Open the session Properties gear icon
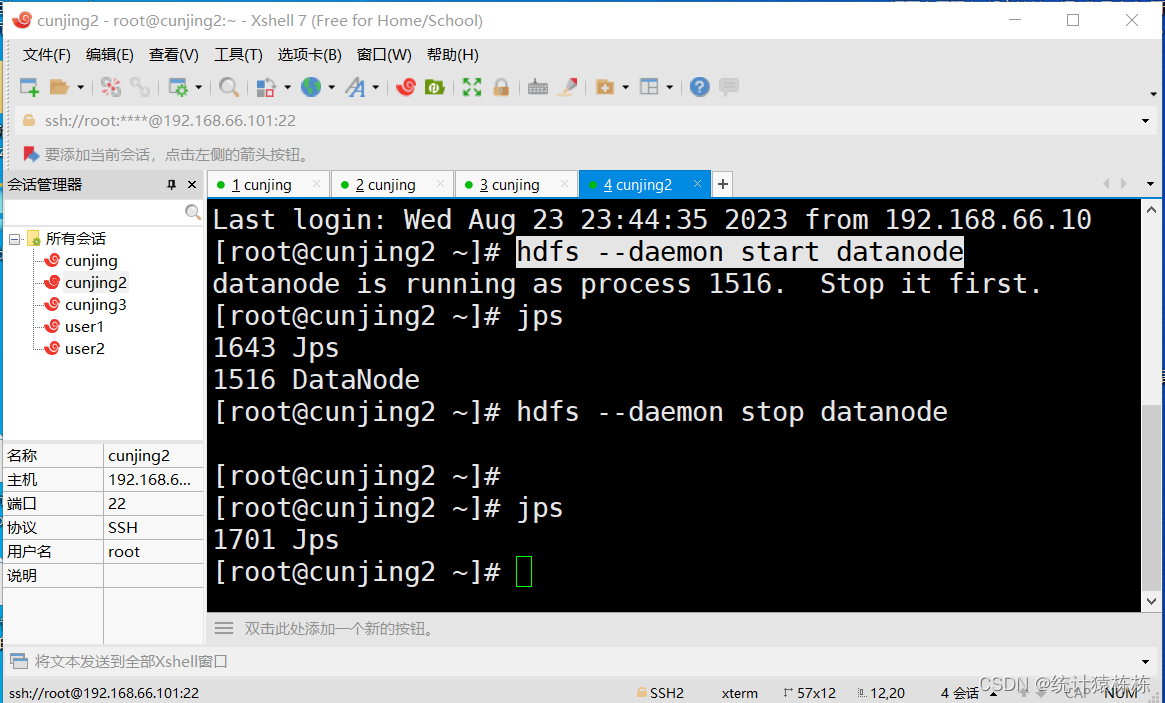 [178, 87]
